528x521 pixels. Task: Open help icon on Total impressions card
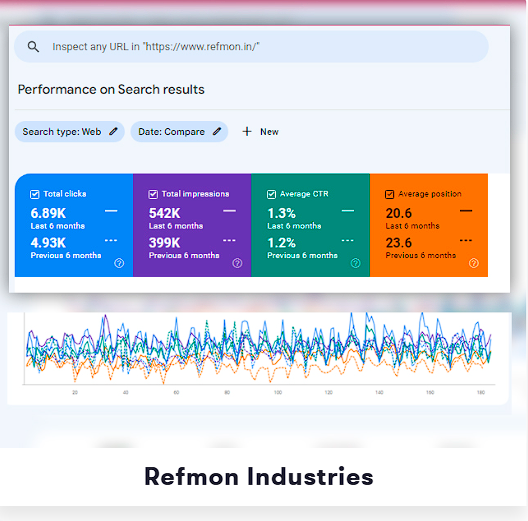point(237,263)
